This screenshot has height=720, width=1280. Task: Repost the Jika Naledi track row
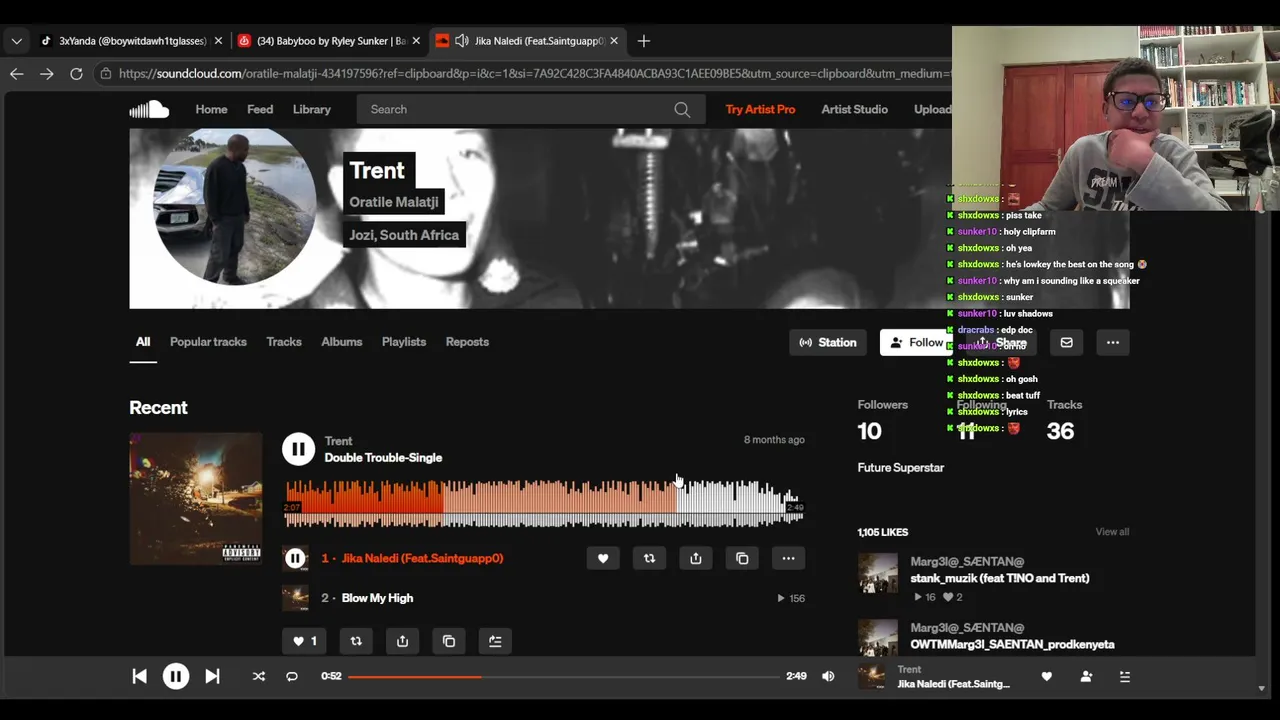point(649,559)
